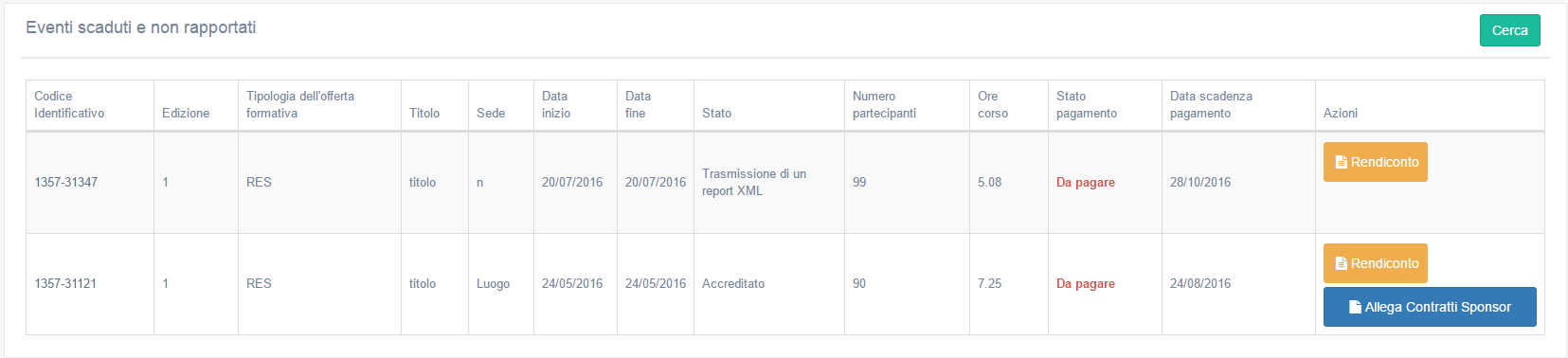The width and height of the screenshot is (1568, 358).
Task: Click document icon in second Rendiconto button
Action: (1341, 263)
